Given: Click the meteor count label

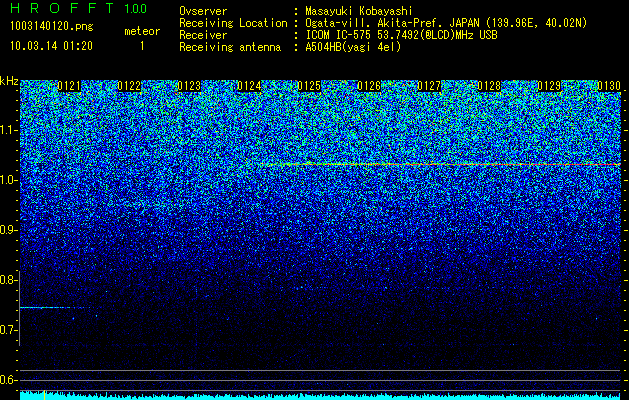Looking at the screenshot, I should pos(142,31).
